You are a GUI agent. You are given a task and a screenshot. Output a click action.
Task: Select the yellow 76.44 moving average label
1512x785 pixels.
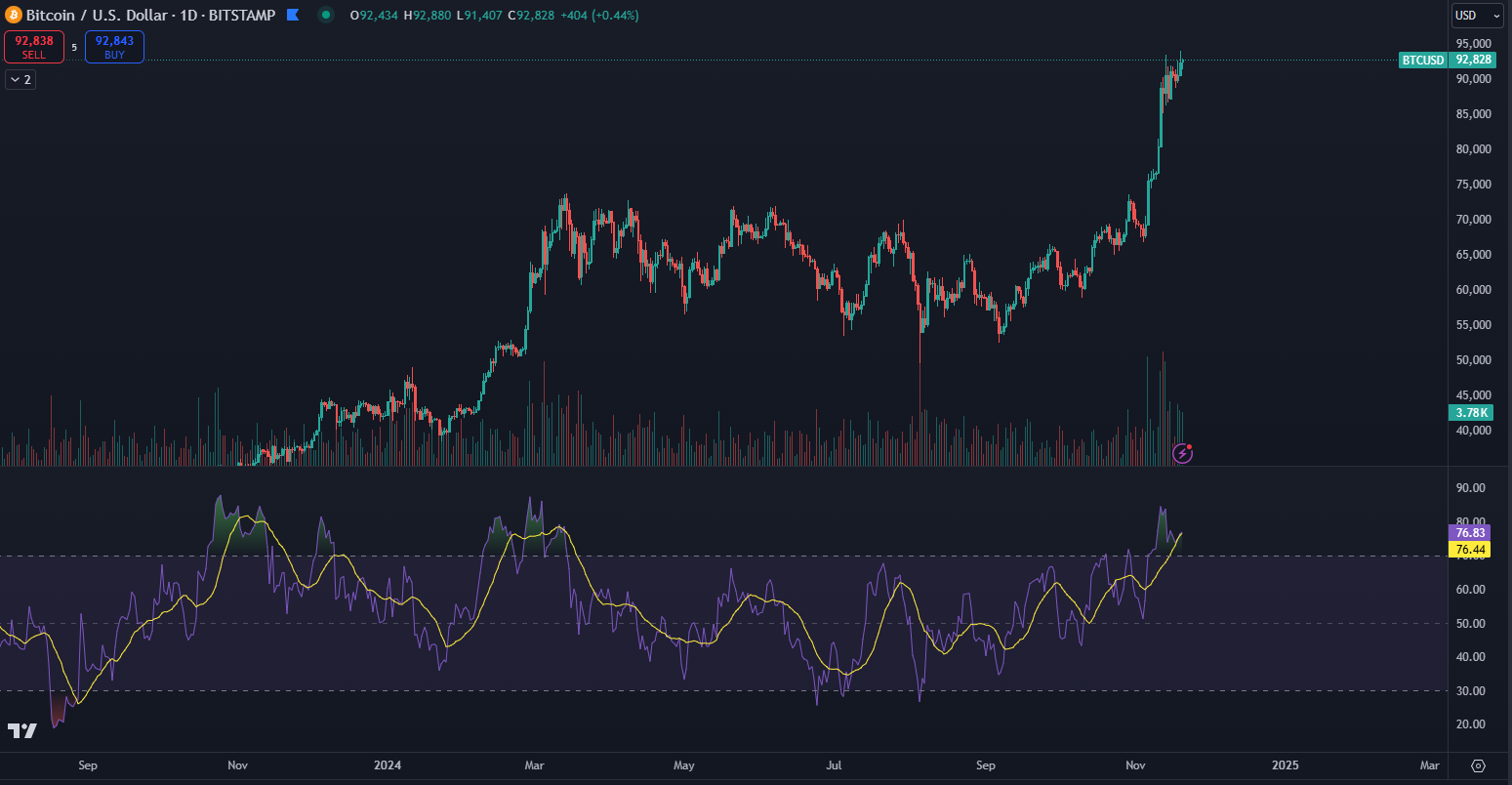click(x=1470, y=550)
